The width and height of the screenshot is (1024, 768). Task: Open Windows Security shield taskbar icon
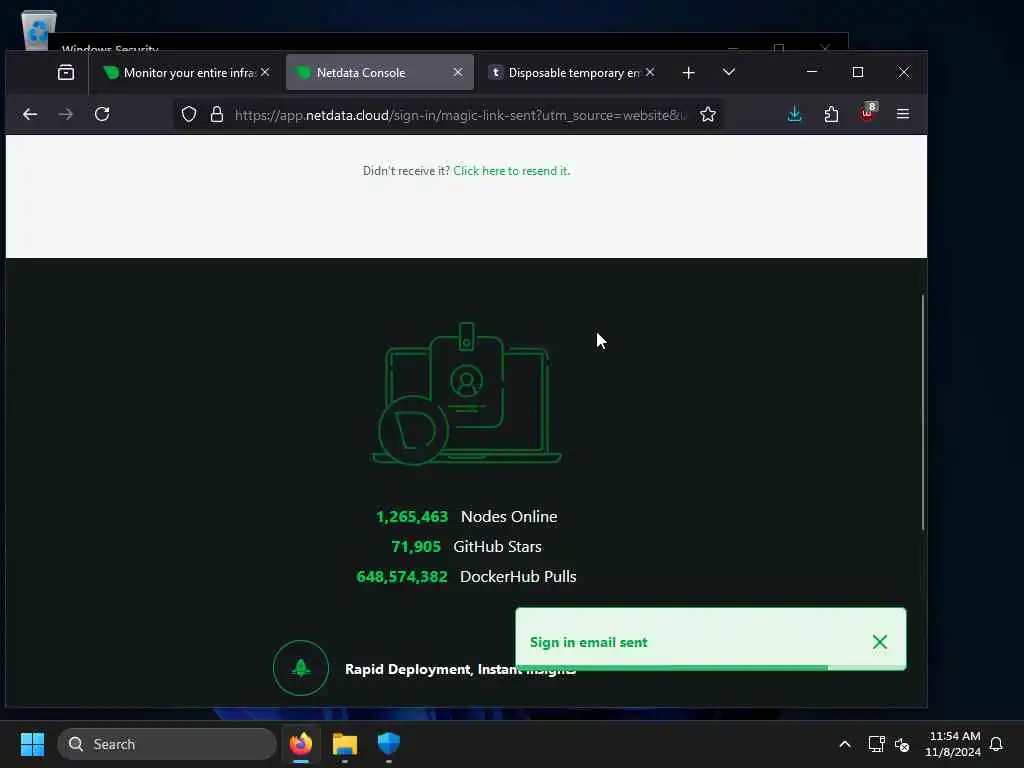(389, 744)
